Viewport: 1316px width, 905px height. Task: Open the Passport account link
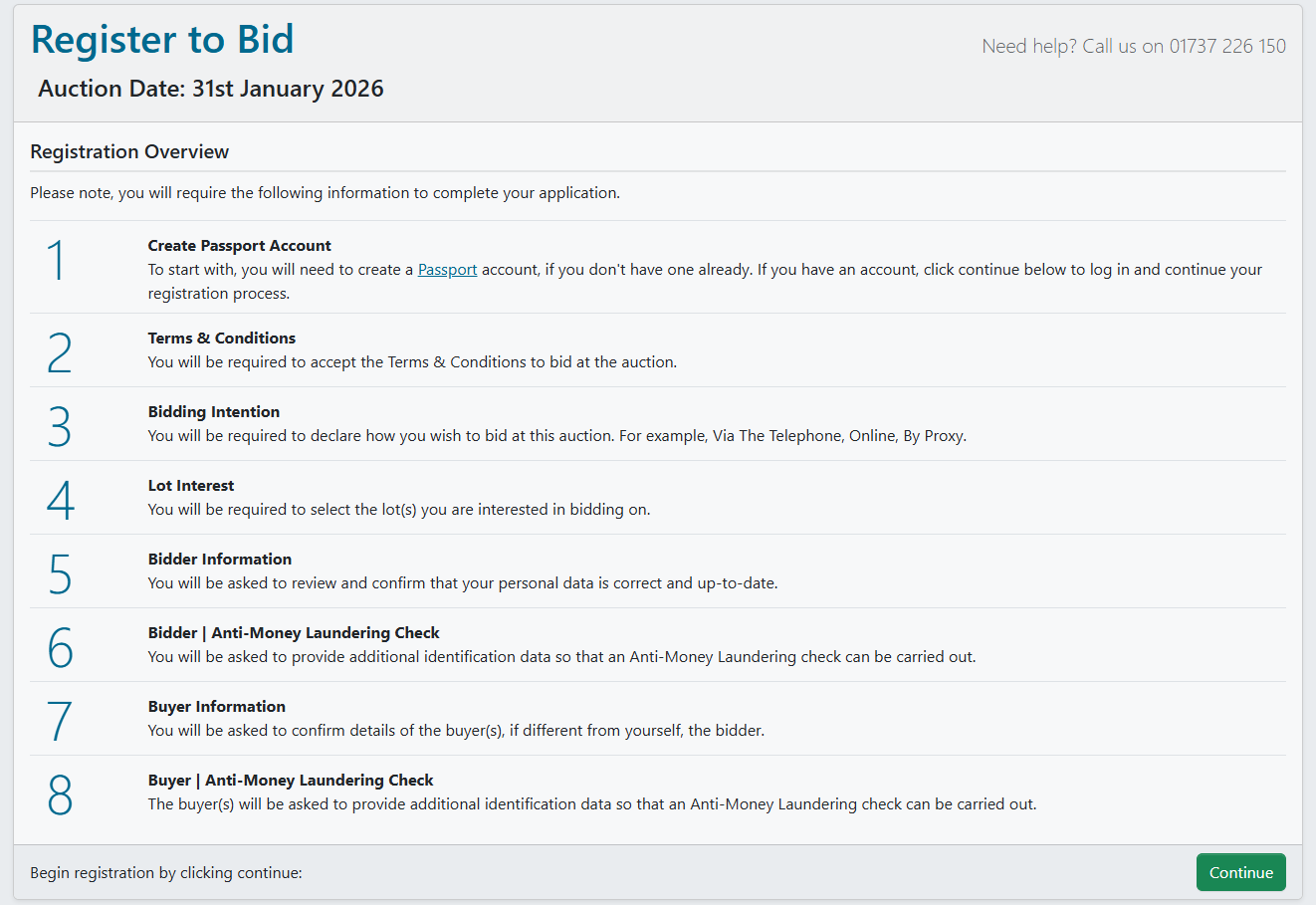pos(447,269)
